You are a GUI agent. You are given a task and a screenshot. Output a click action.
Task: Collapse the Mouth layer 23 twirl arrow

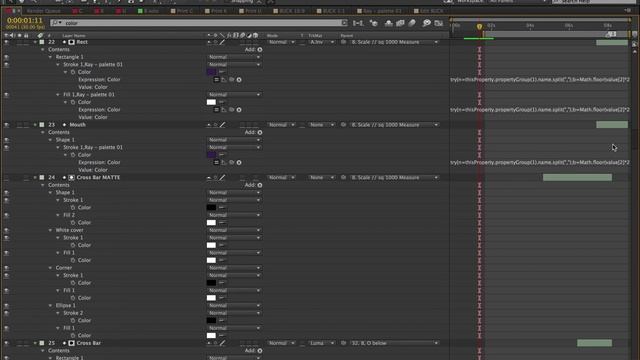35,125
